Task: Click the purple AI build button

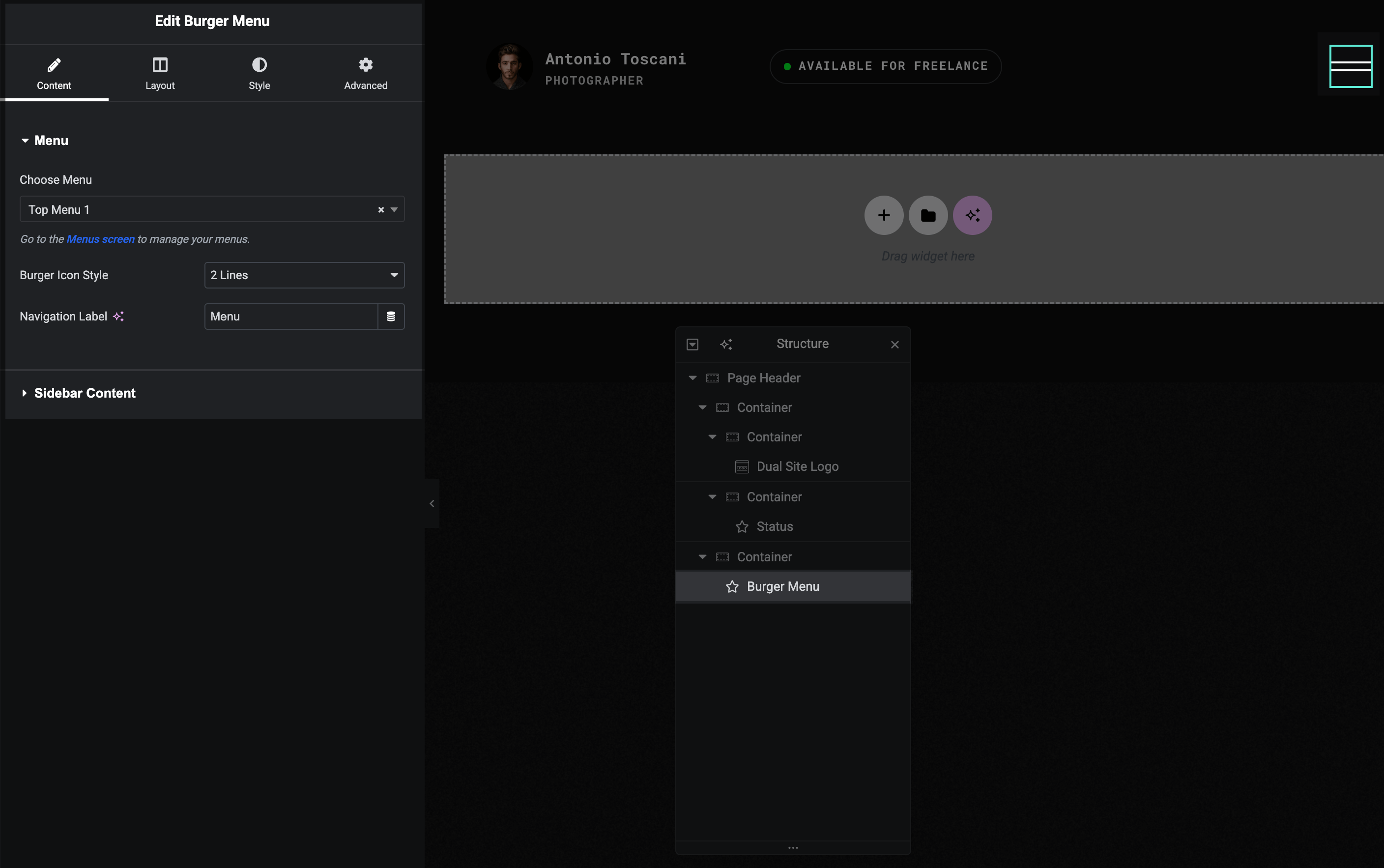Action: (972, 215)
